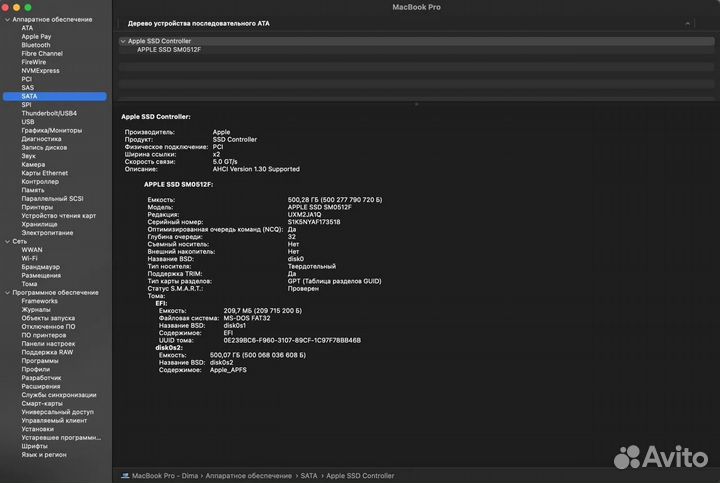
Task: Select Язык и регион item
Action: [44, 455]
